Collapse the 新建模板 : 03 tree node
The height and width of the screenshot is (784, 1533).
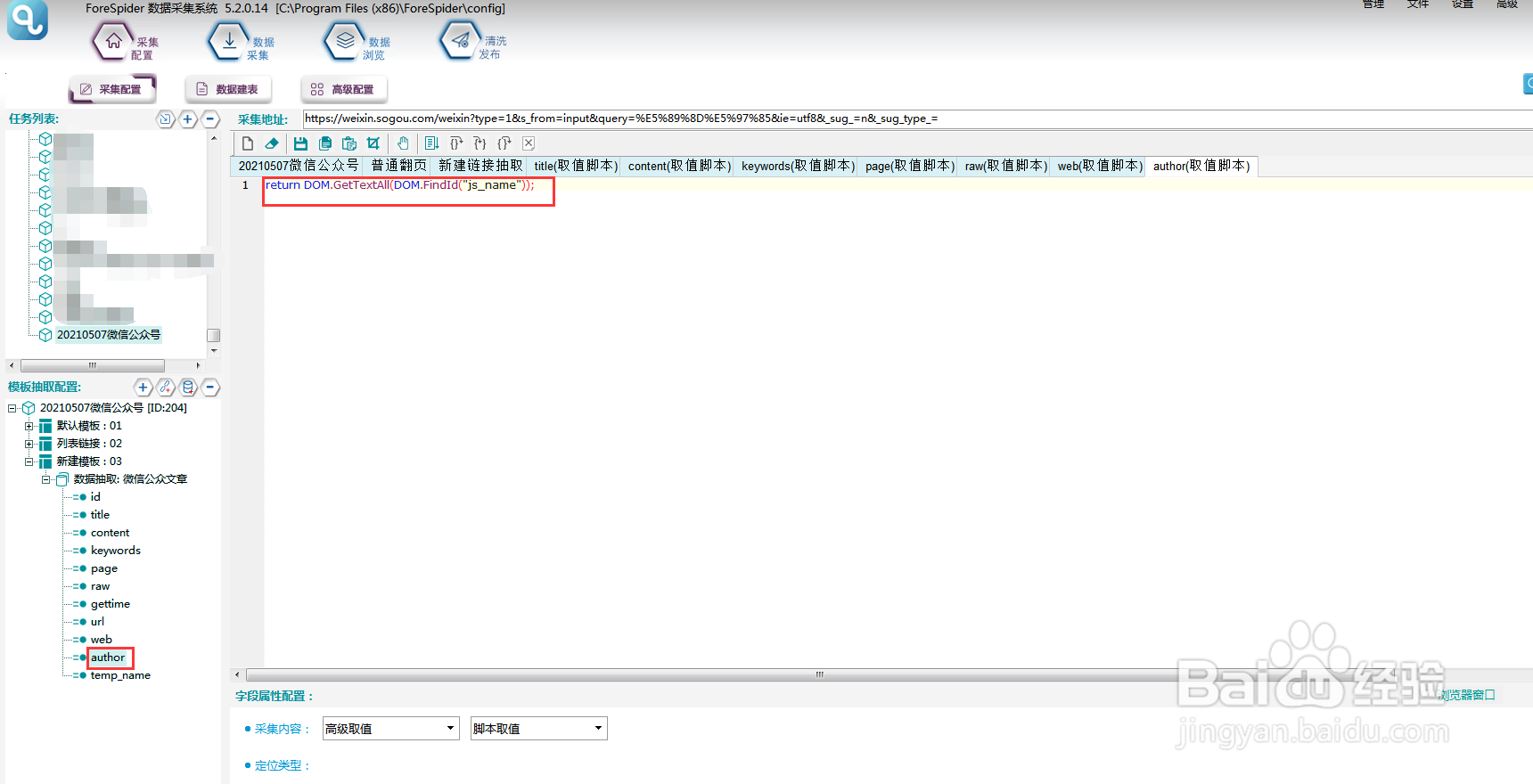pos(29,461)
